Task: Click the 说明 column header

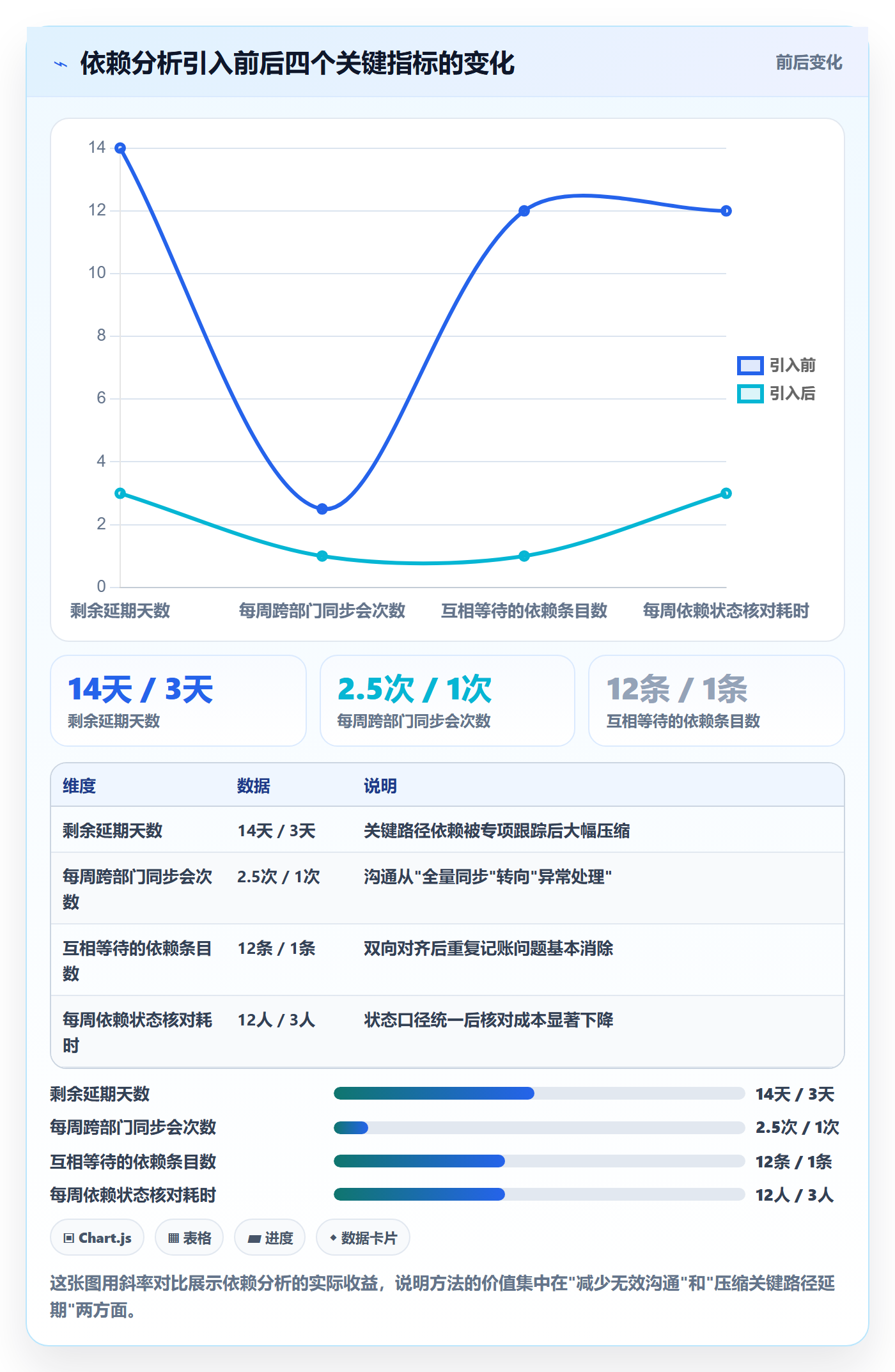Action: tap(380, 786)
